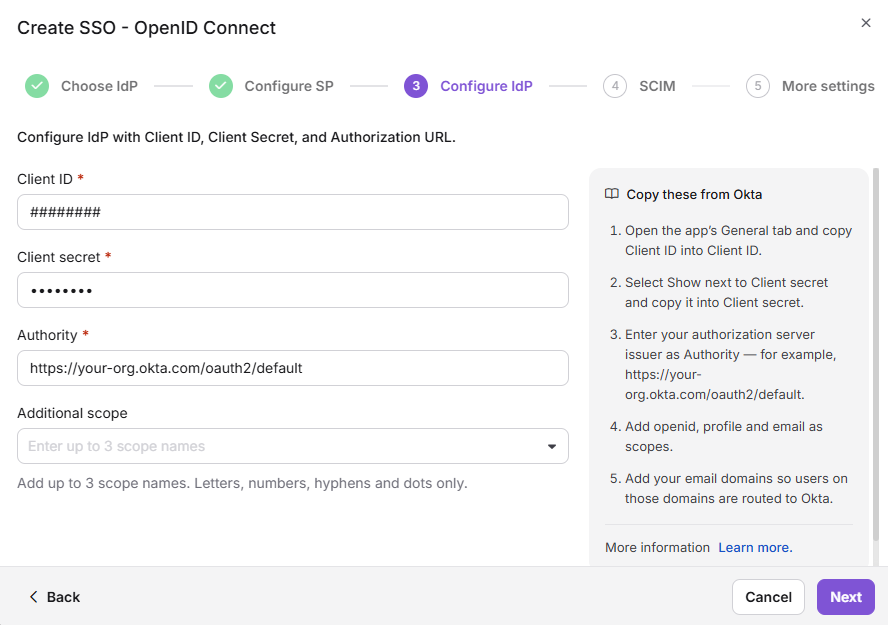Click instruction 'Enter your authorization server issuer'
This screenshot has width=888, height=625.
731,364
